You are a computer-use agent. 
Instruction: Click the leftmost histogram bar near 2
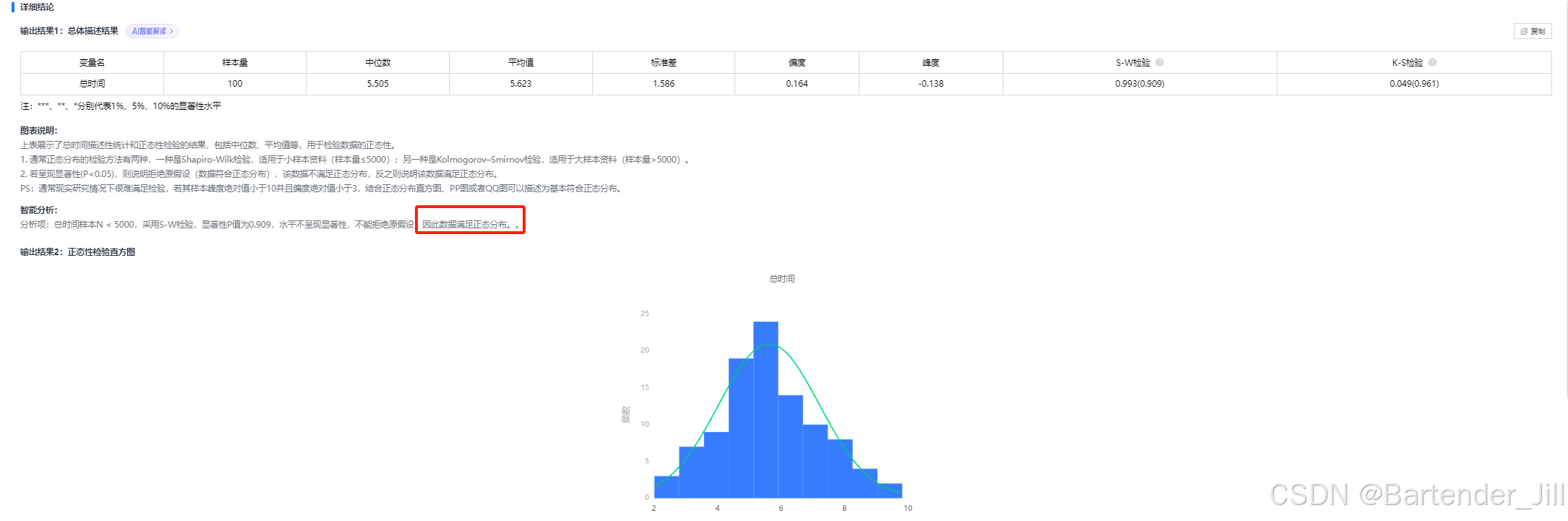coord(667,487)
